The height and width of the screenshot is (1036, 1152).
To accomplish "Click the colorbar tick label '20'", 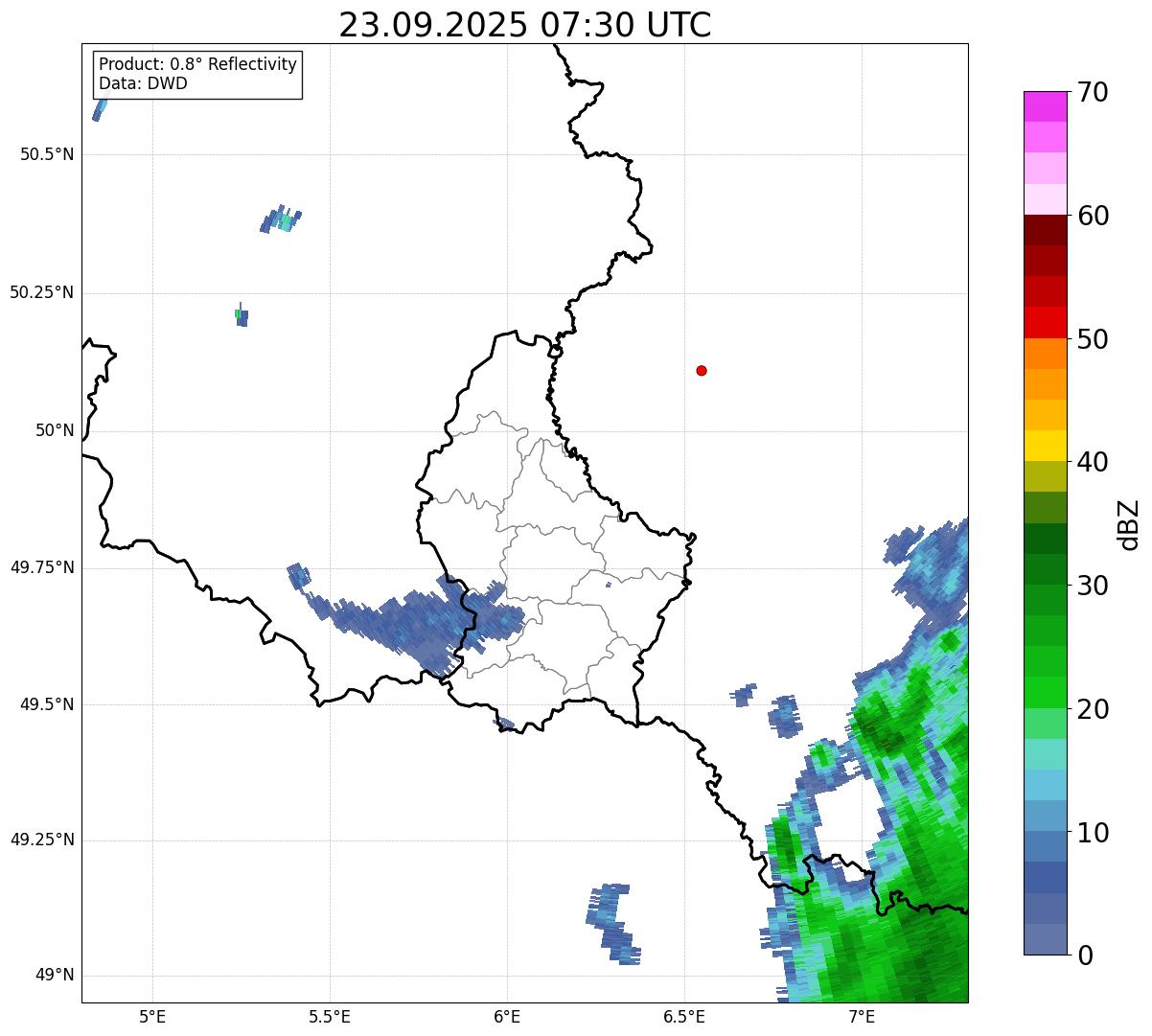I will (x=1093, y=709).
